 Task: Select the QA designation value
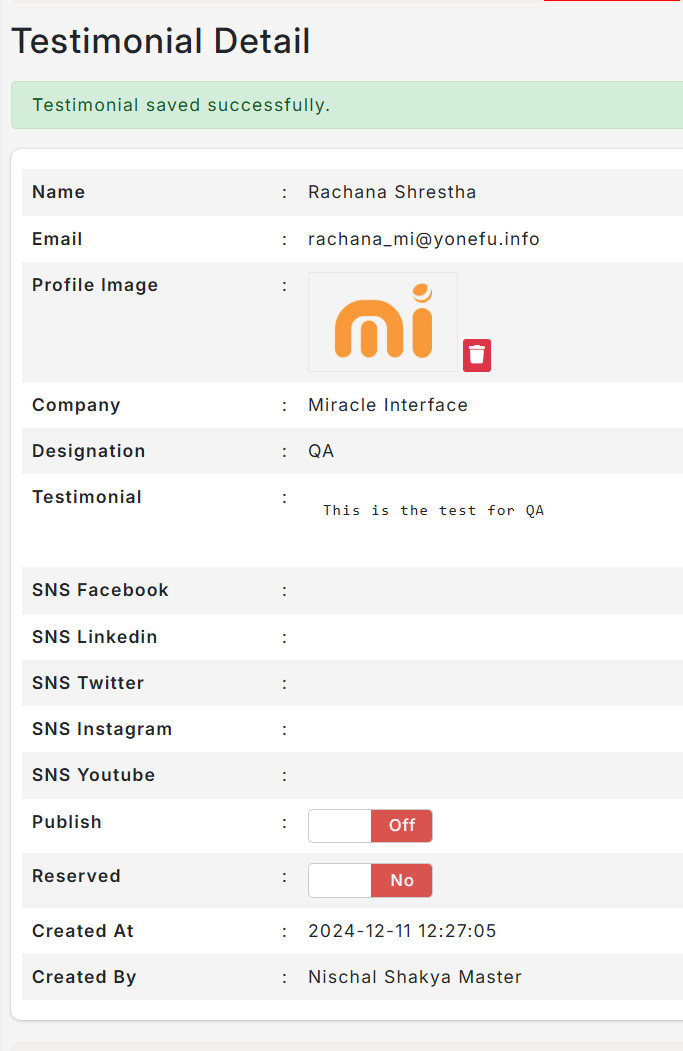coord(321,451)
